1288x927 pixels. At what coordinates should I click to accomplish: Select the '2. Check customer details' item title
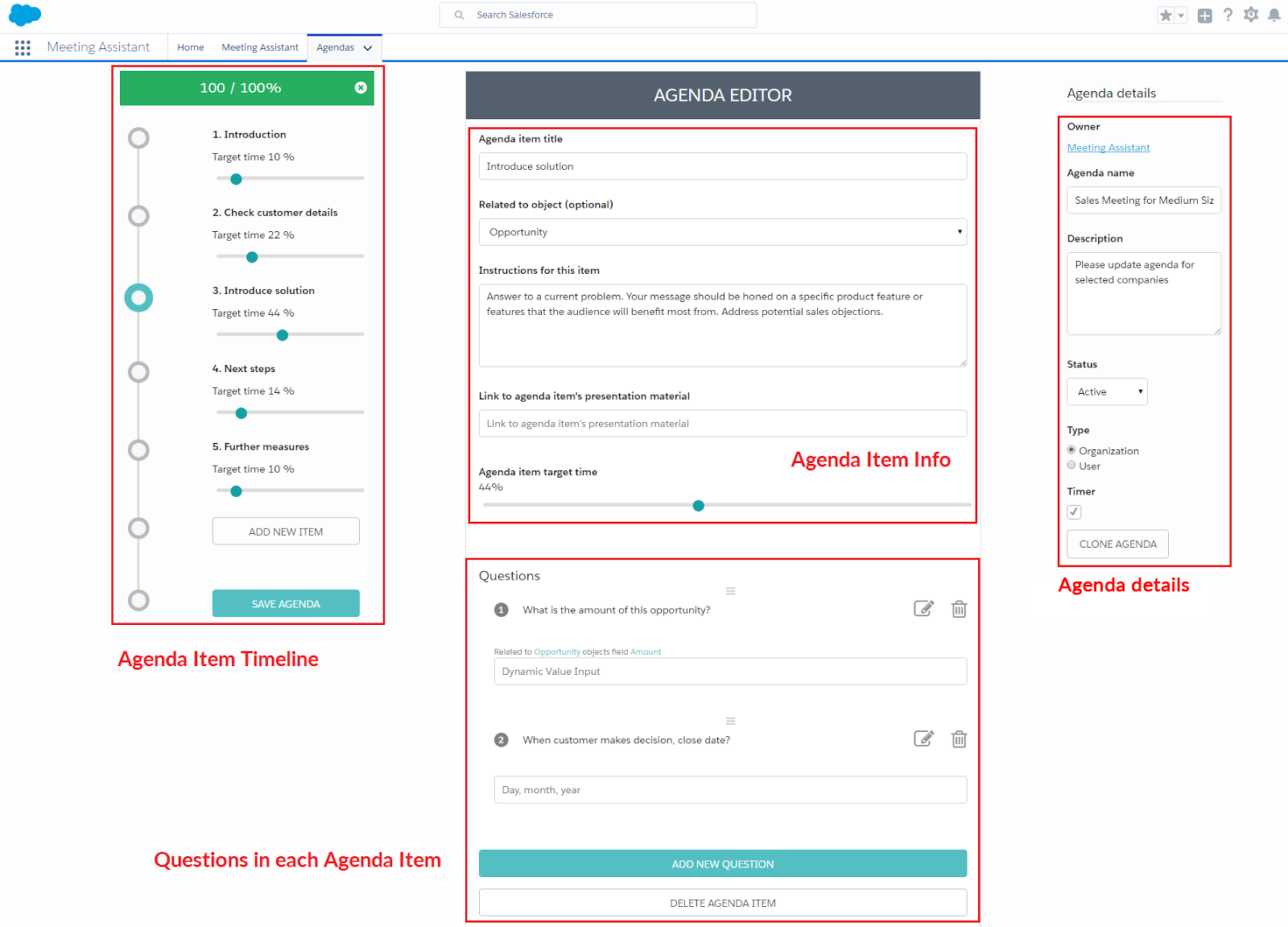click(x=275, y=213)
